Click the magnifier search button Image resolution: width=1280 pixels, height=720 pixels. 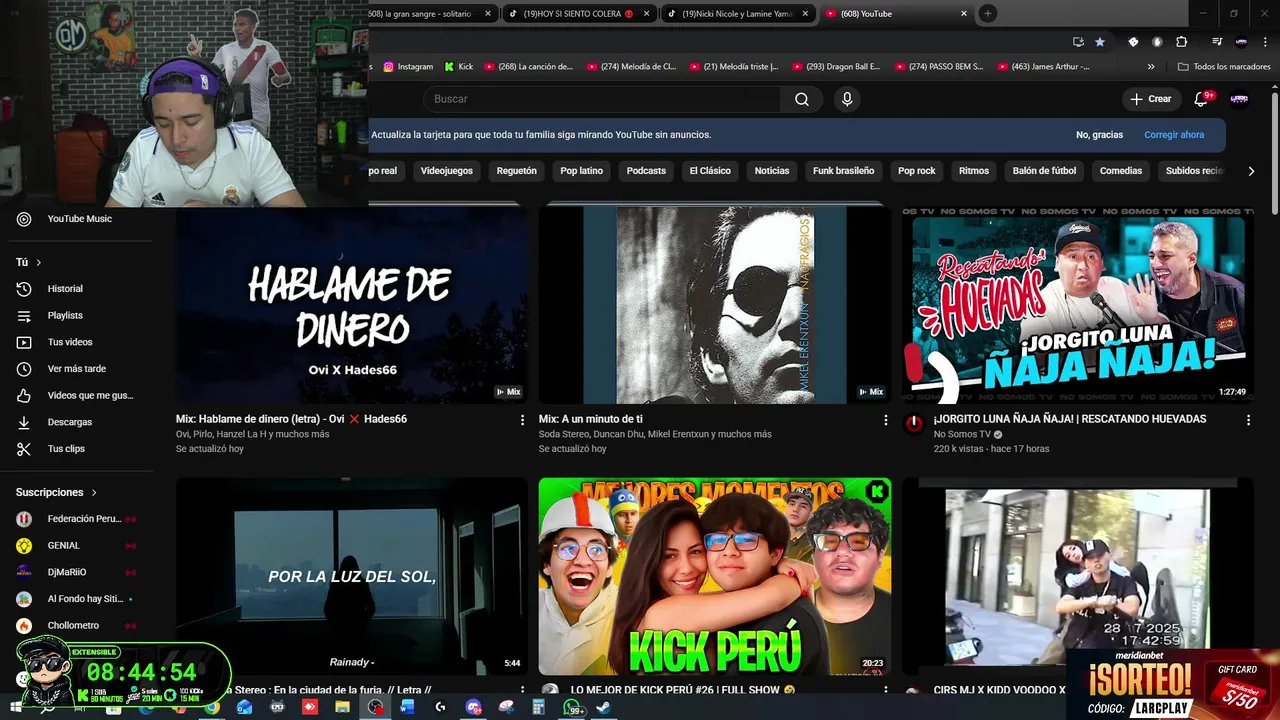(802, 99)
